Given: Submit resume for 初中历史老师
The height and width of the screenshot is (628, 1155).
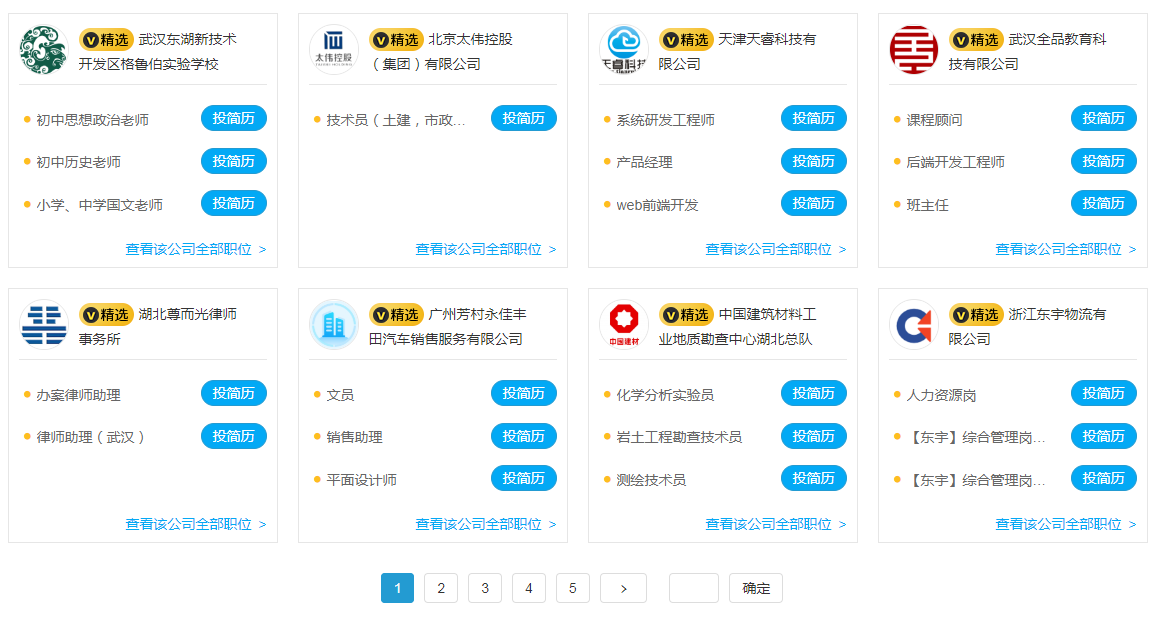Looking at the screenshot, I should tap(234, 161).
